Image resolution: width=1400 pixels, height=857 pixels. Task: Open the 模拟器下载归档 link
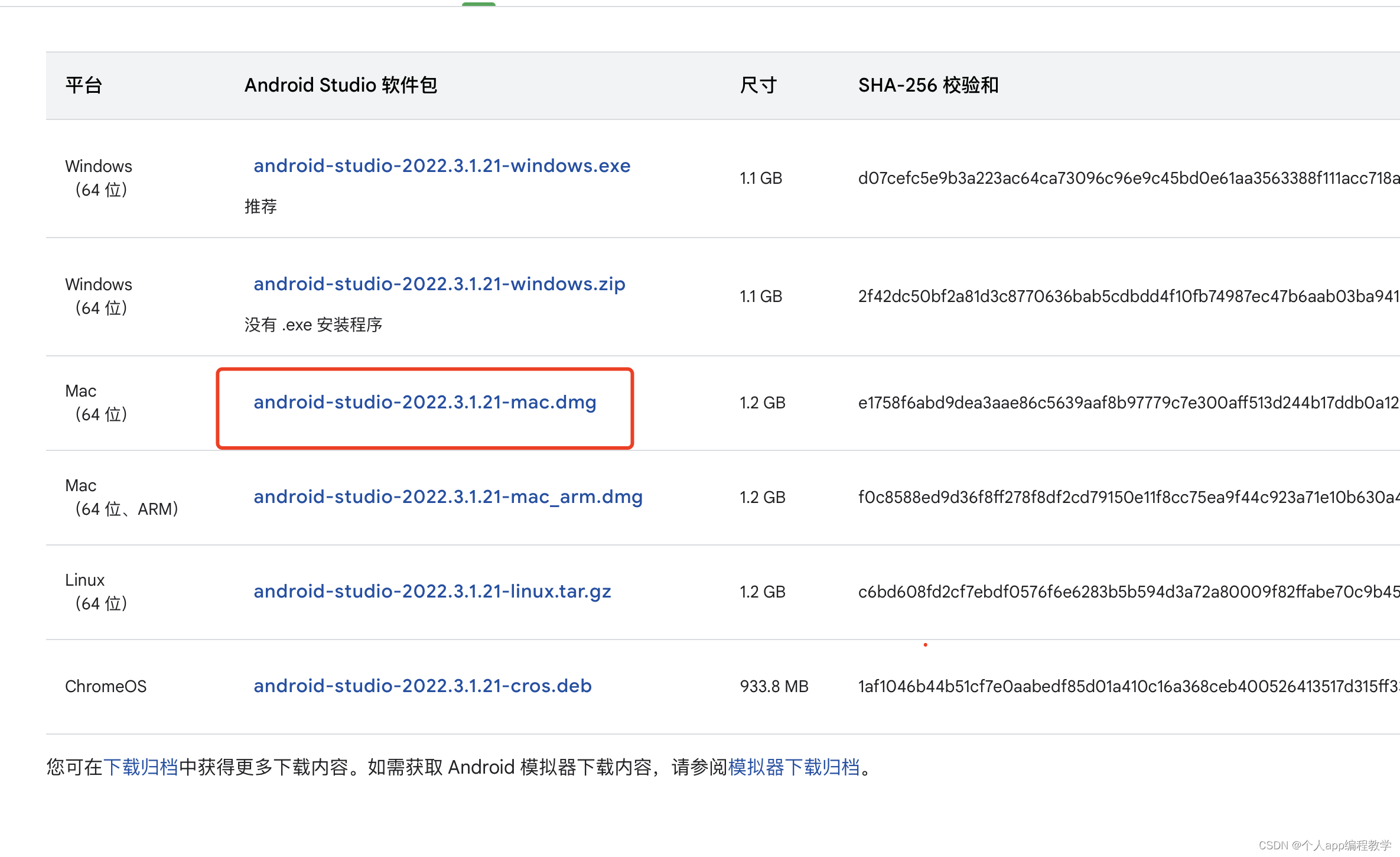coord(793,767)
